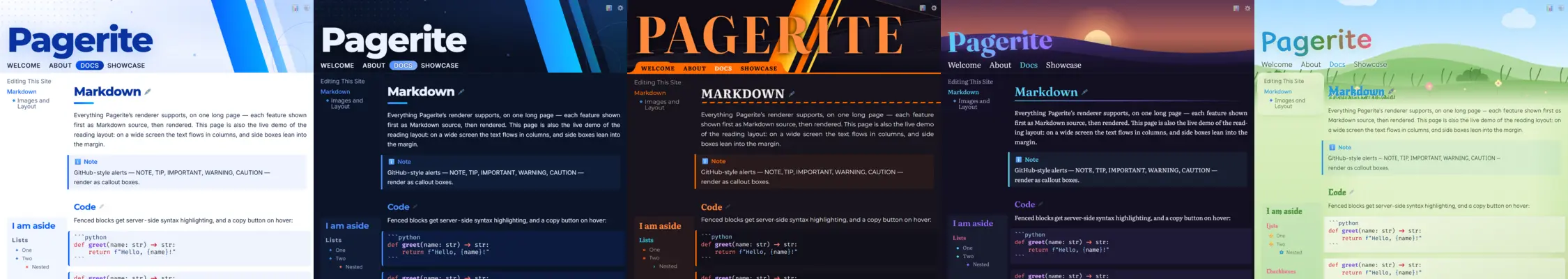The image size is (1568, 279).
Task: Open About tab in green meadow panel
Action: point(1311,64)
